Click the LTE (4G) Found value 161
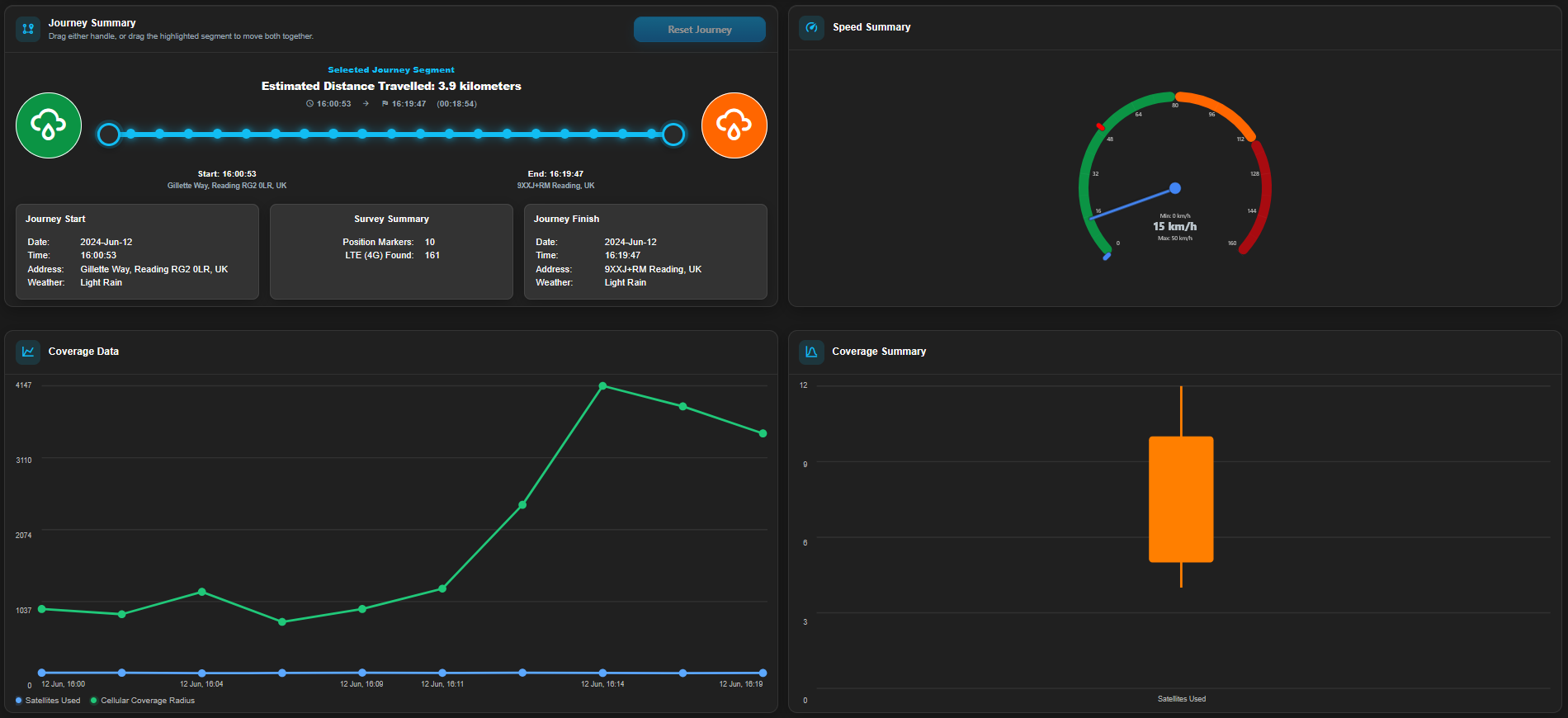1568x718 pixels. point(432,255)
